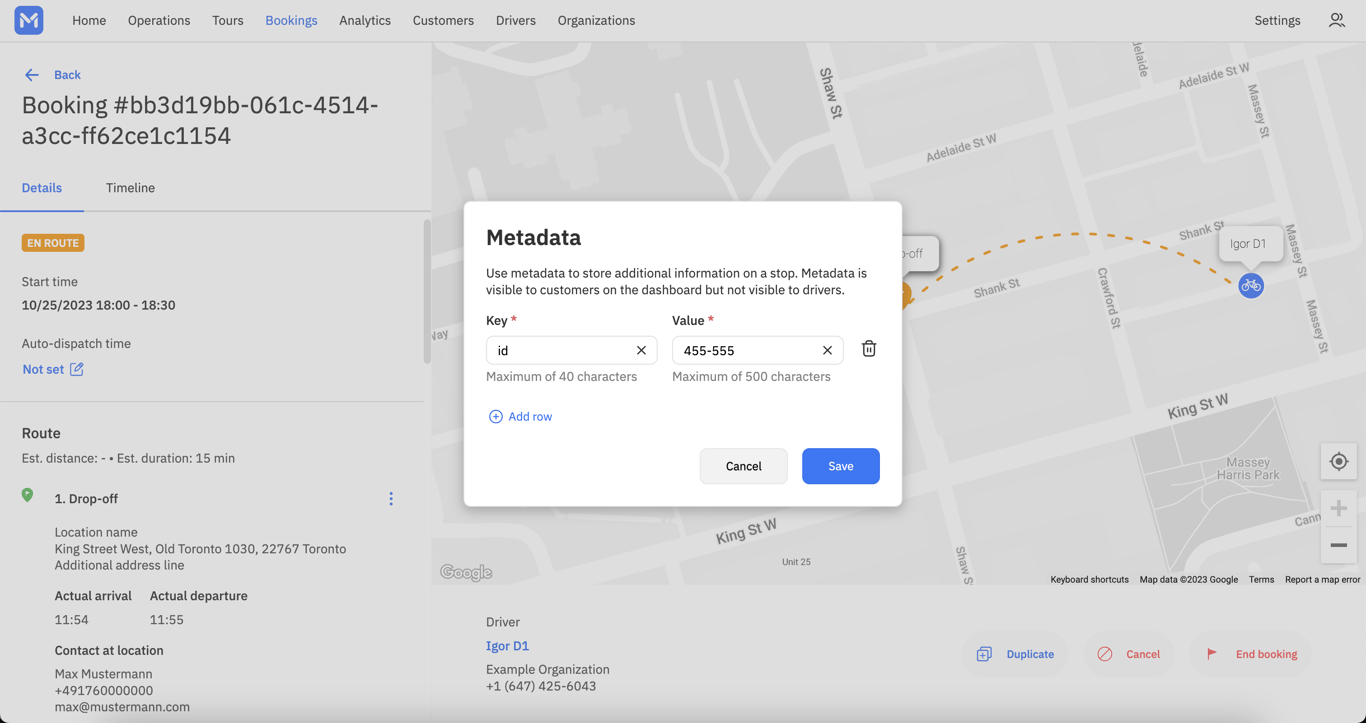Image resolution: width=1366 pixels, height=723 pixels.
Task: Open Customers menu item
Action: click(443, 20)
